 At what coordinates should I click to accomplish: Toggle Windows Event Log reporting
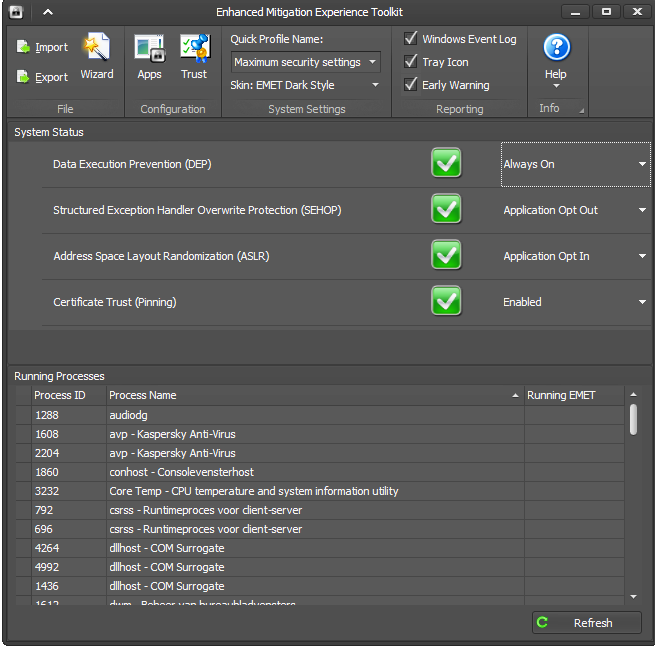411,38
